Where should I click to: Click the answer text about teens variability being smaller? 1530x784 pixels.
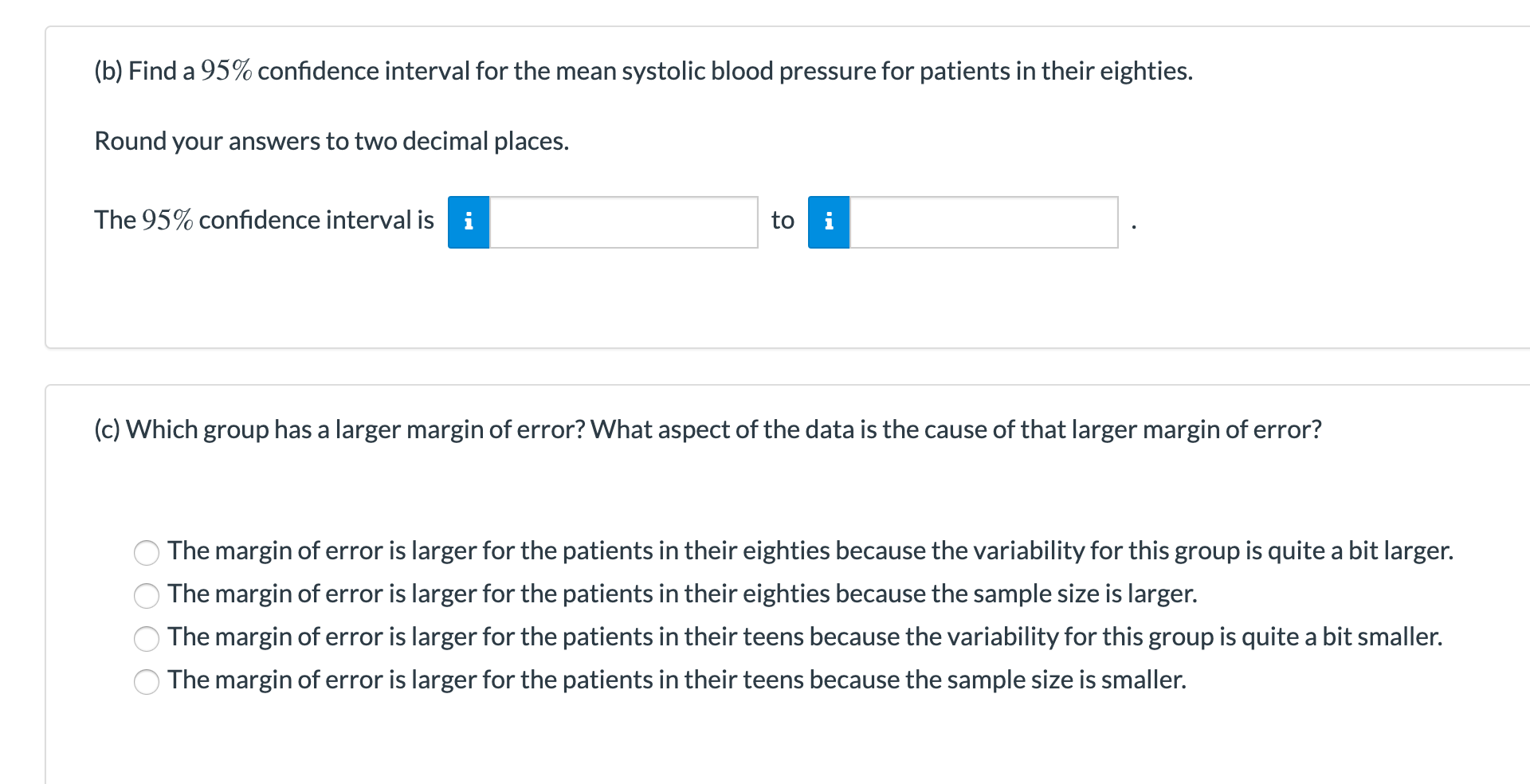(805, 637)
